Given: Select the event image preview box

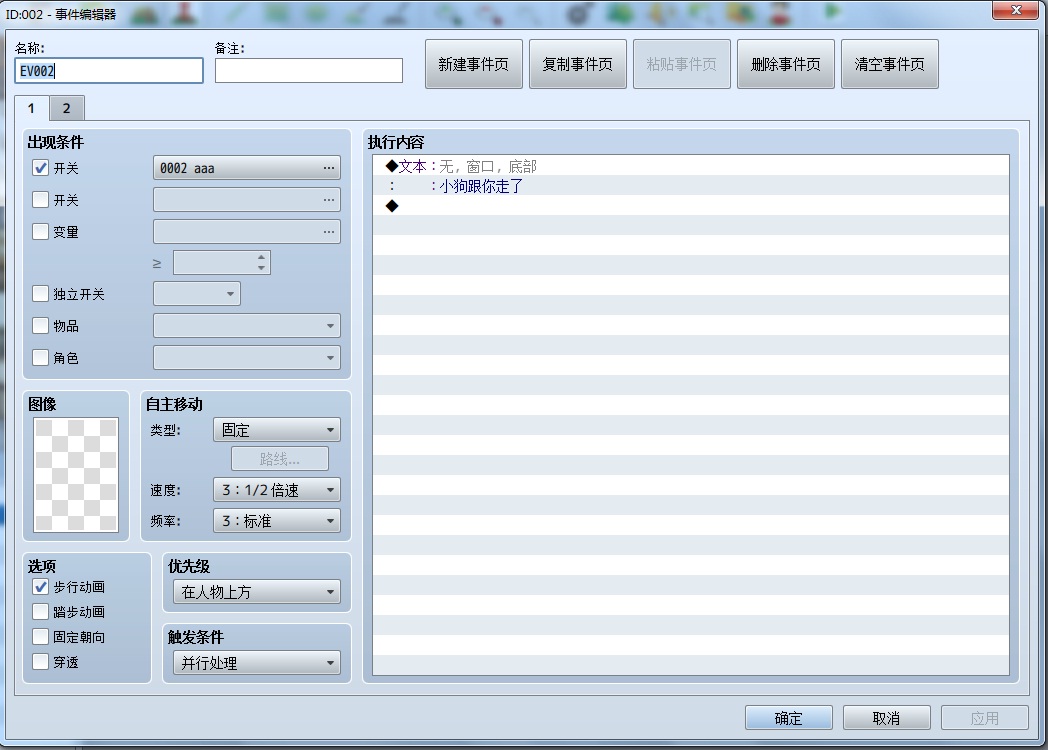Looking at the screenshot, I should 76,475.
